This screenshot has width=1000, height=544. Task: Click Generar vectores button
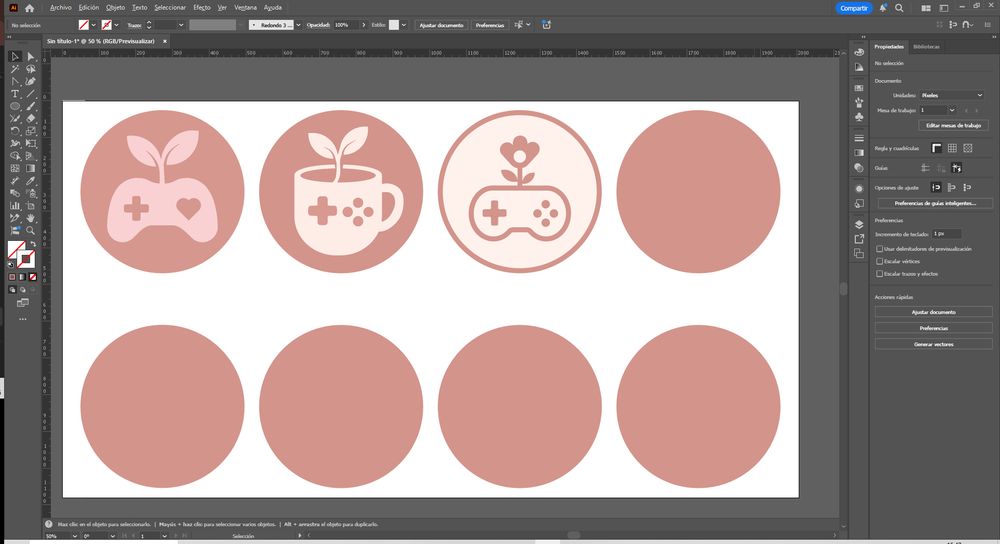tap(934, 344)
